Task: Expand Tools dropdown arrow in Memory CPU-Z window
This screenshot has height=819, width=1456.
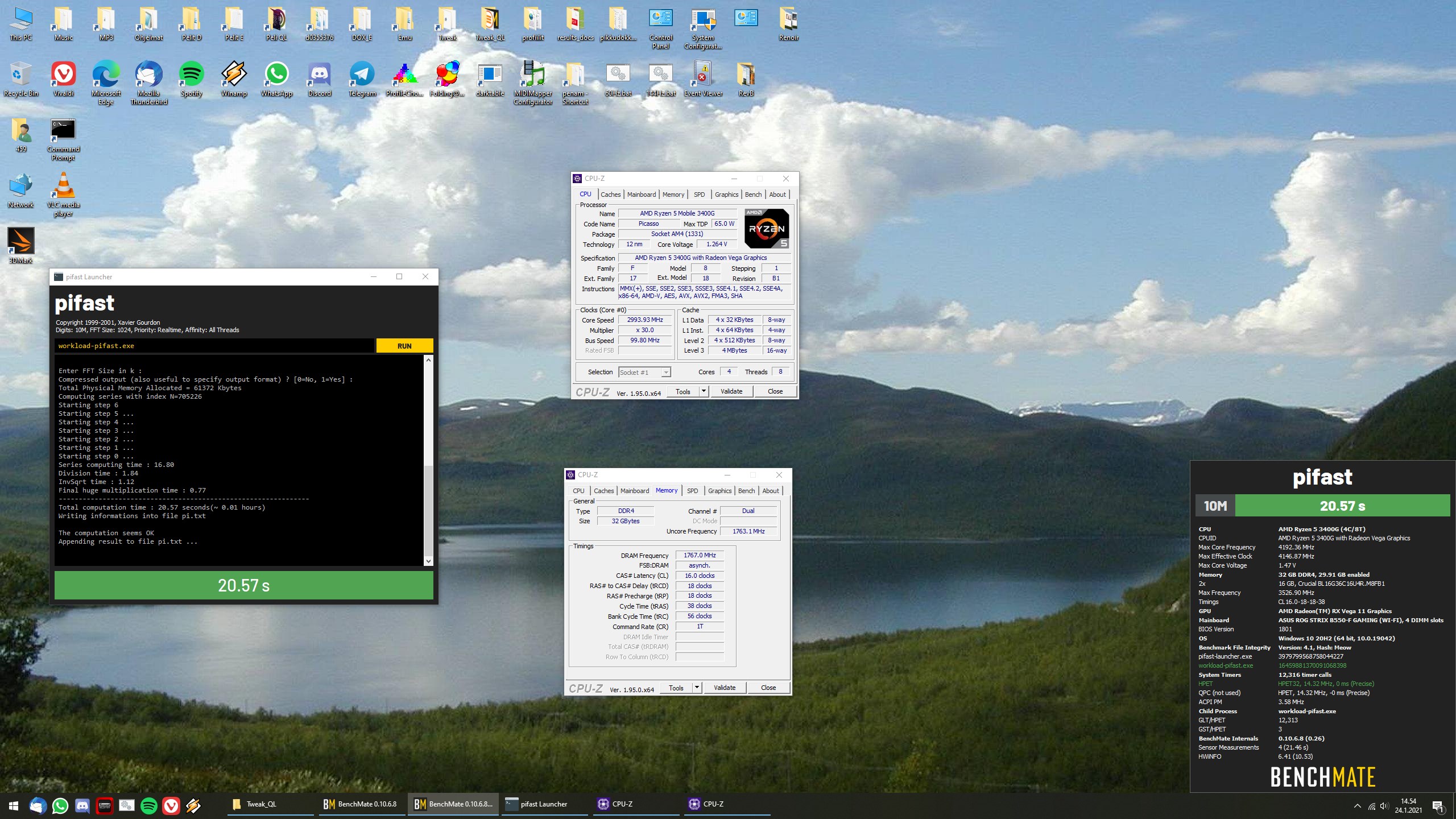Action: [697, 688]
